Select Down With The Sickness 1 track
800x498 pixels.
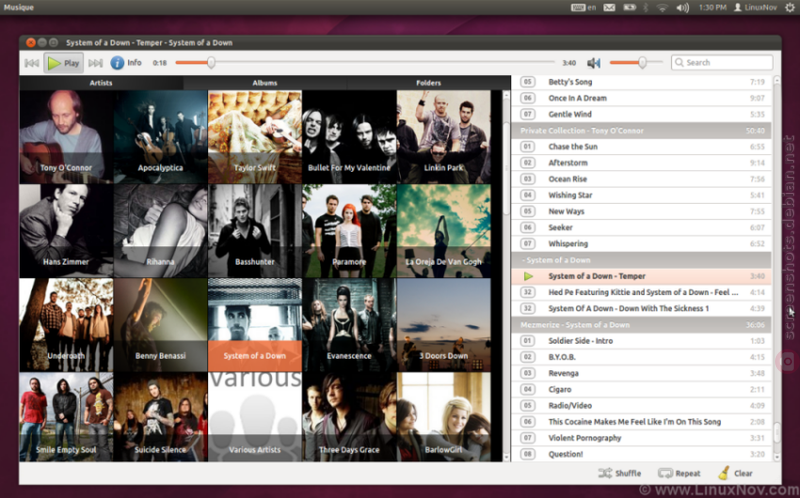641,308
